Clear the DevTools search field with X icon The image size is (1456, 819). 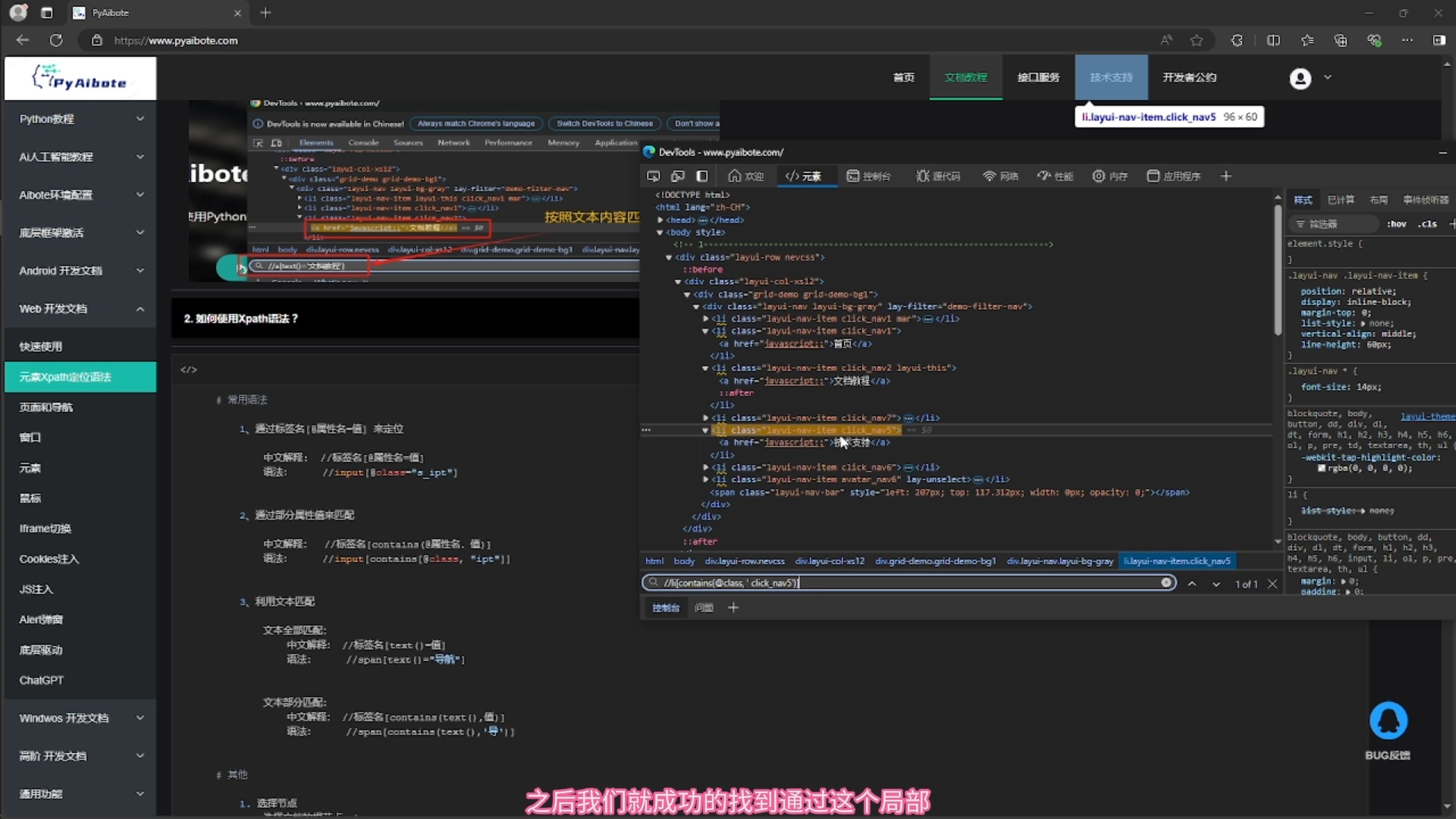coord(1166,582)
